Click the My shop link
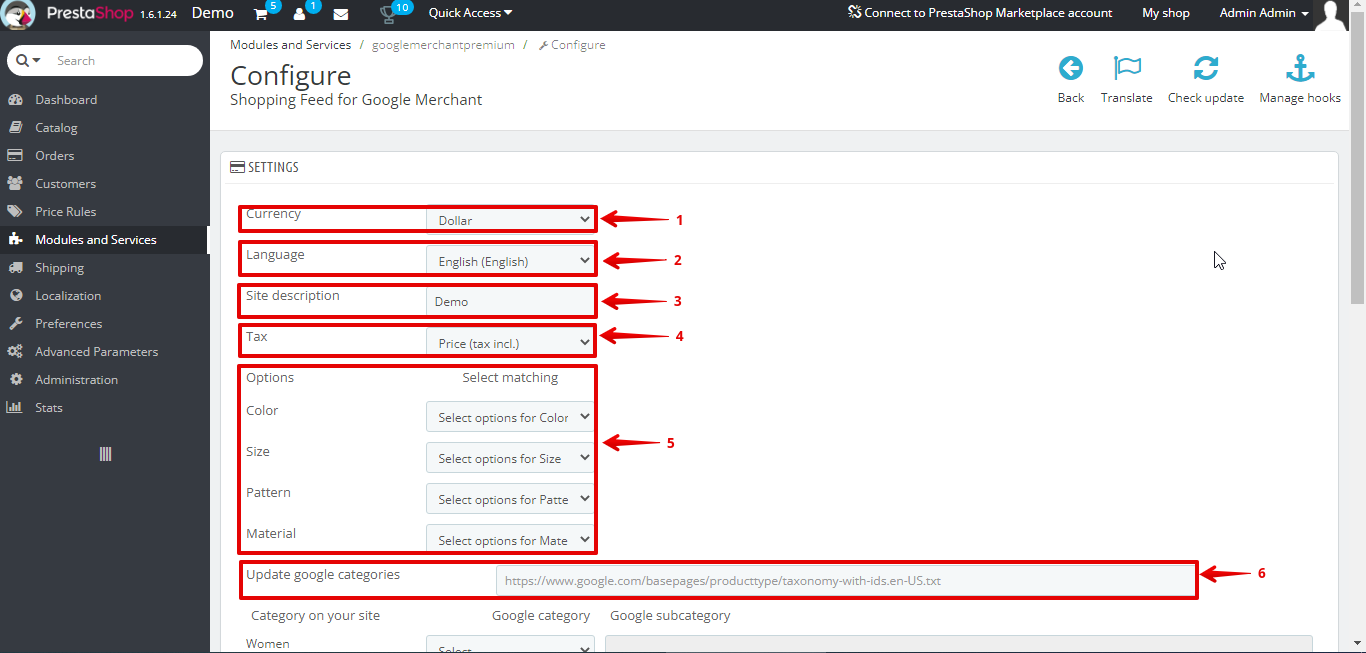1366x653 pixels. point(1166,13)
